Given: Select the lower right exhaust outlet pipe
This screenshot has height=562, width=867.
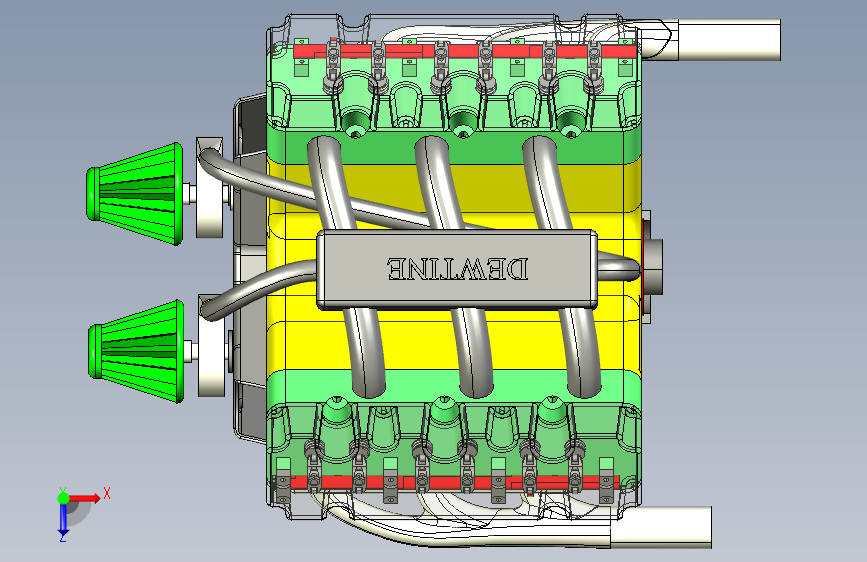Looking at the screenshot, I should (x=661, y=527).
